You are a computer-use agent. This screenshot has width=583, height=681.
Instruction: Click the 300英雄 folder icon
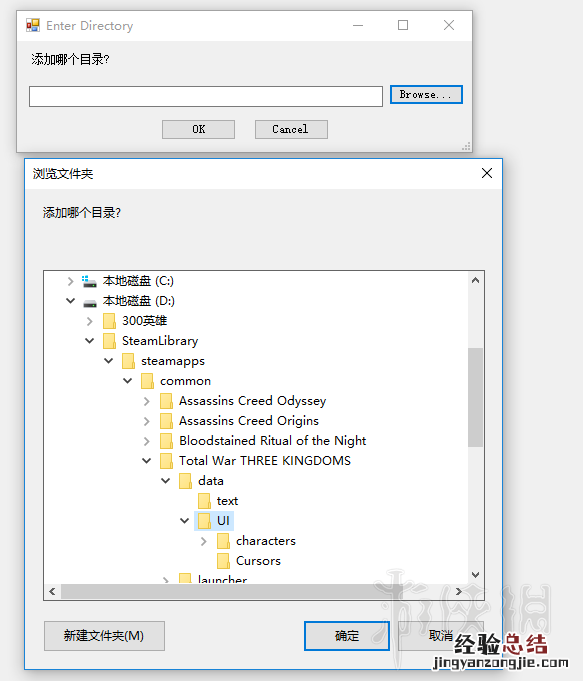coord(109,321)
